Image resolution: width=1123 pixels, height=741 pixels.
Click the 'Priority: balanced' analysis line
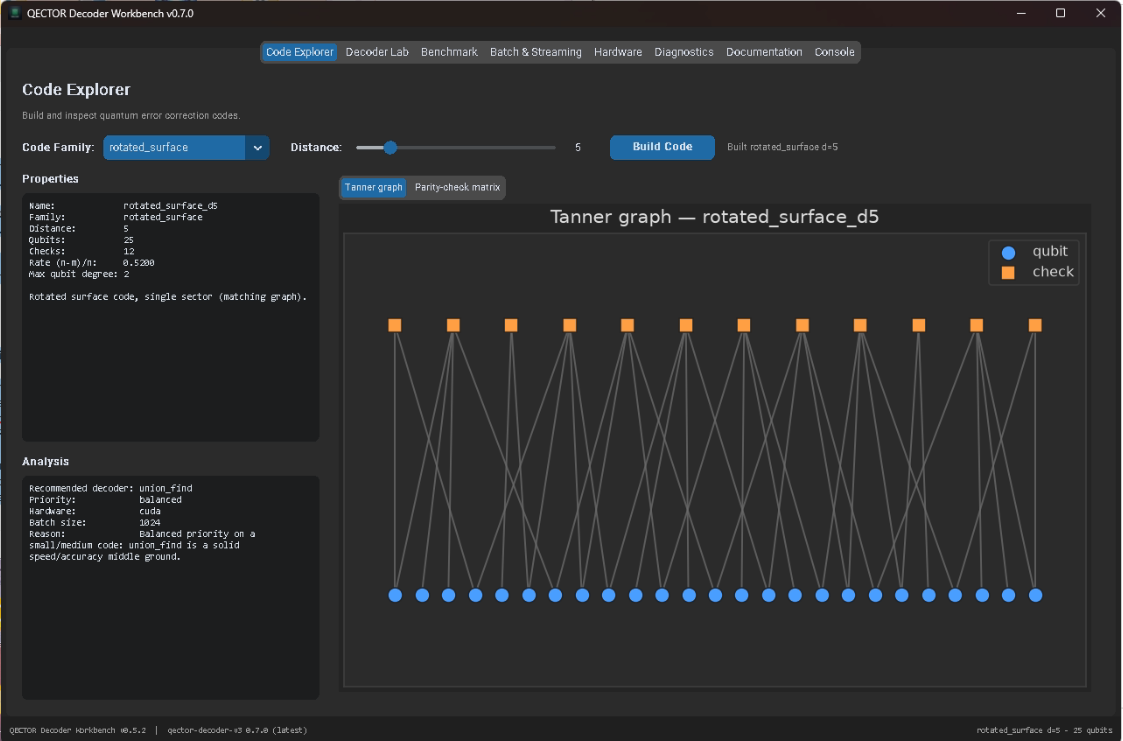[x=105, y=500]
